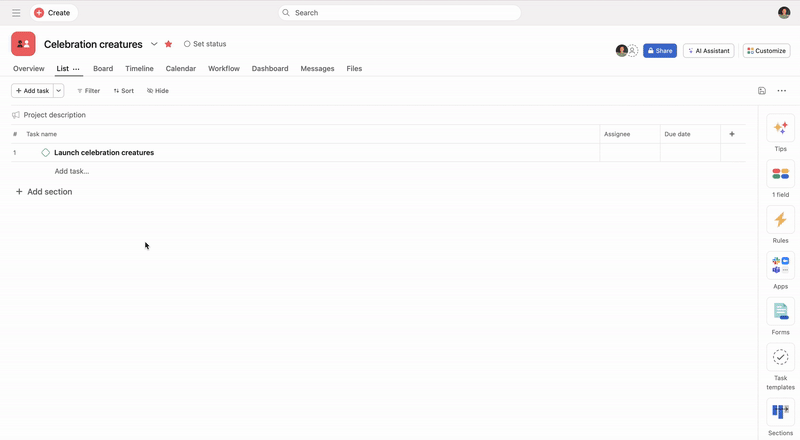Screen dimensions: 800x440
Task: Open the Sections icon
Action: pyautogui.click(x=780, y=412)
